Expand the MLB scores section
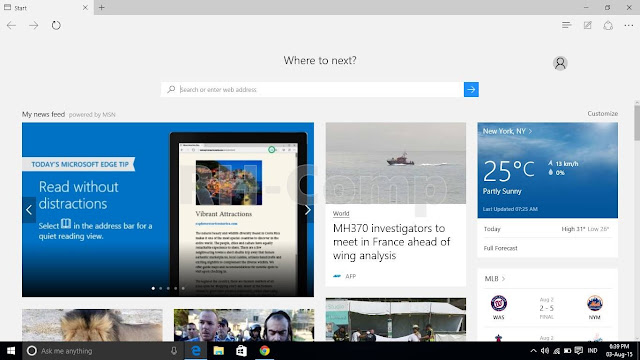The width and height of the screenshot is (640, 360). coord(495,278)
